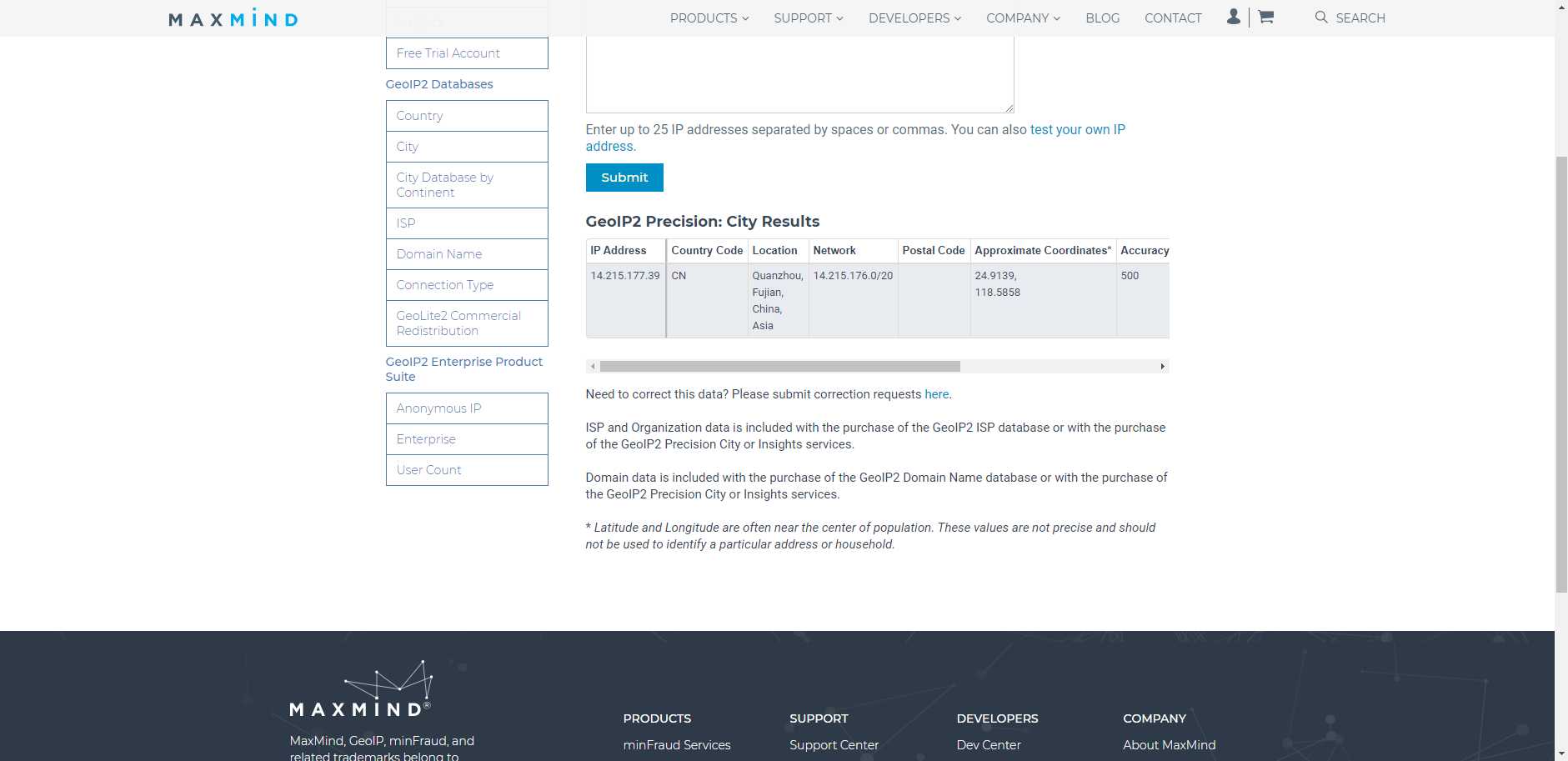Open Support Center footer link
Viewport: 1568px width, 761px height.
[x=834, y=745]
